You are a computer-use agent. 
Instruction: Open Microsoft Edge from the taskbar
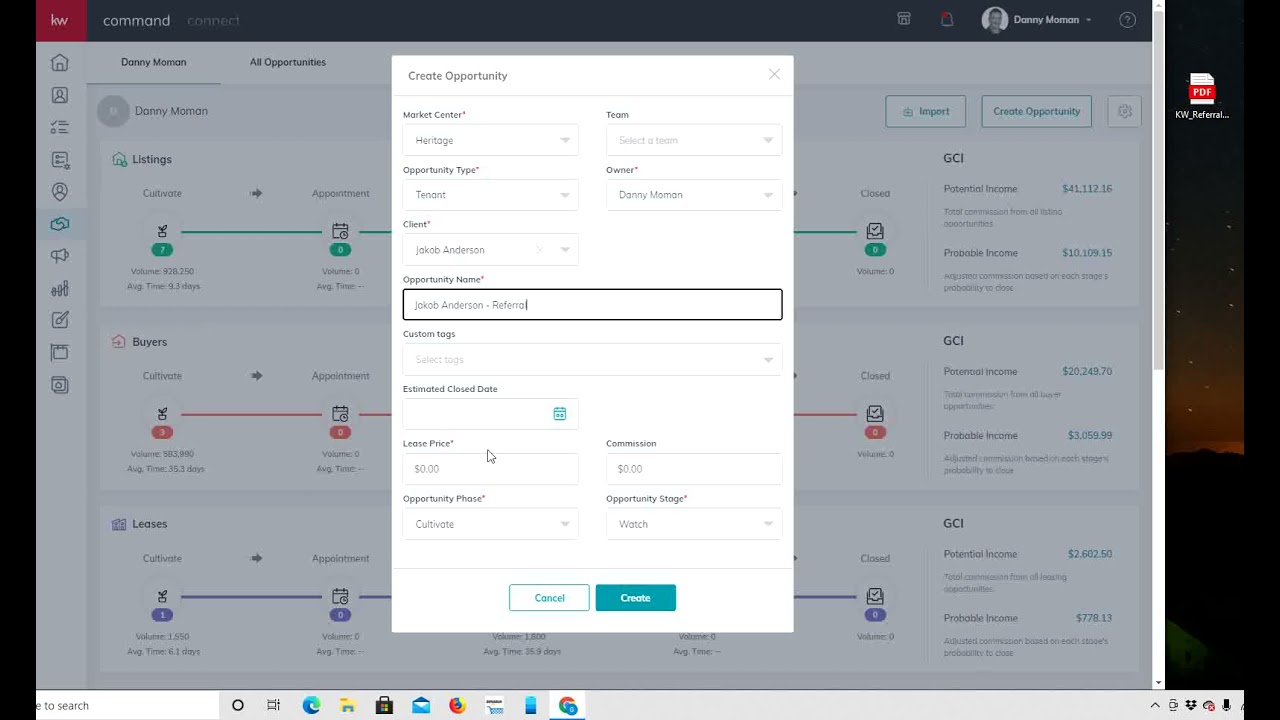coord(311,705)
